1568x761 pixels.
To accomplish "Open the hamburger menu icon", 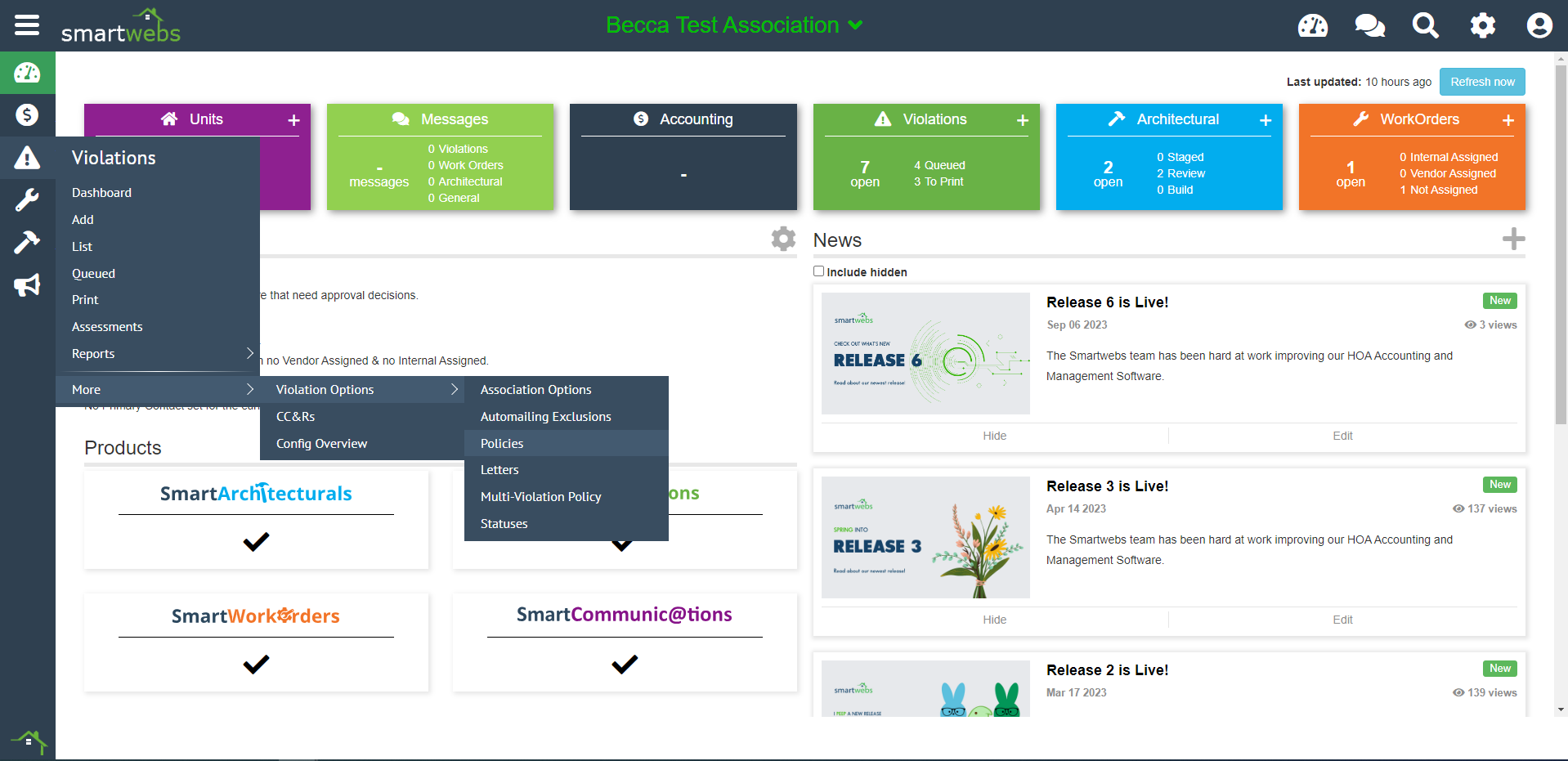I will pyautogui.click(x=27, y=25).
